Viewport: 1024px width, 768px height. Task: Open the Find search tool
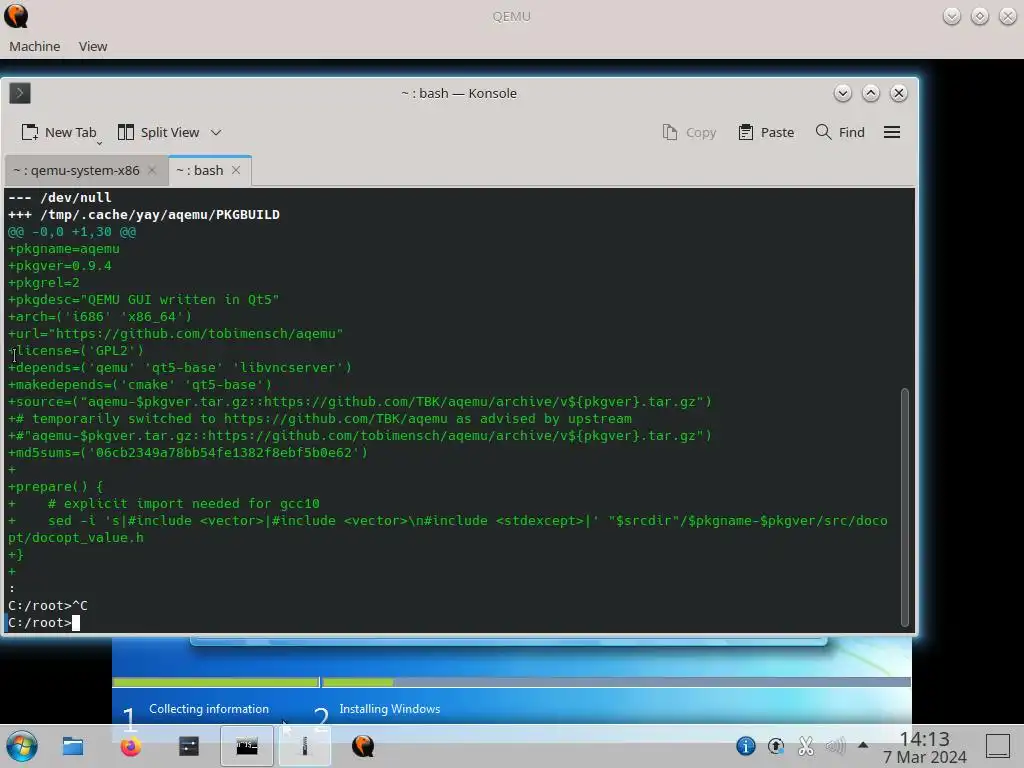pos(840,133)
